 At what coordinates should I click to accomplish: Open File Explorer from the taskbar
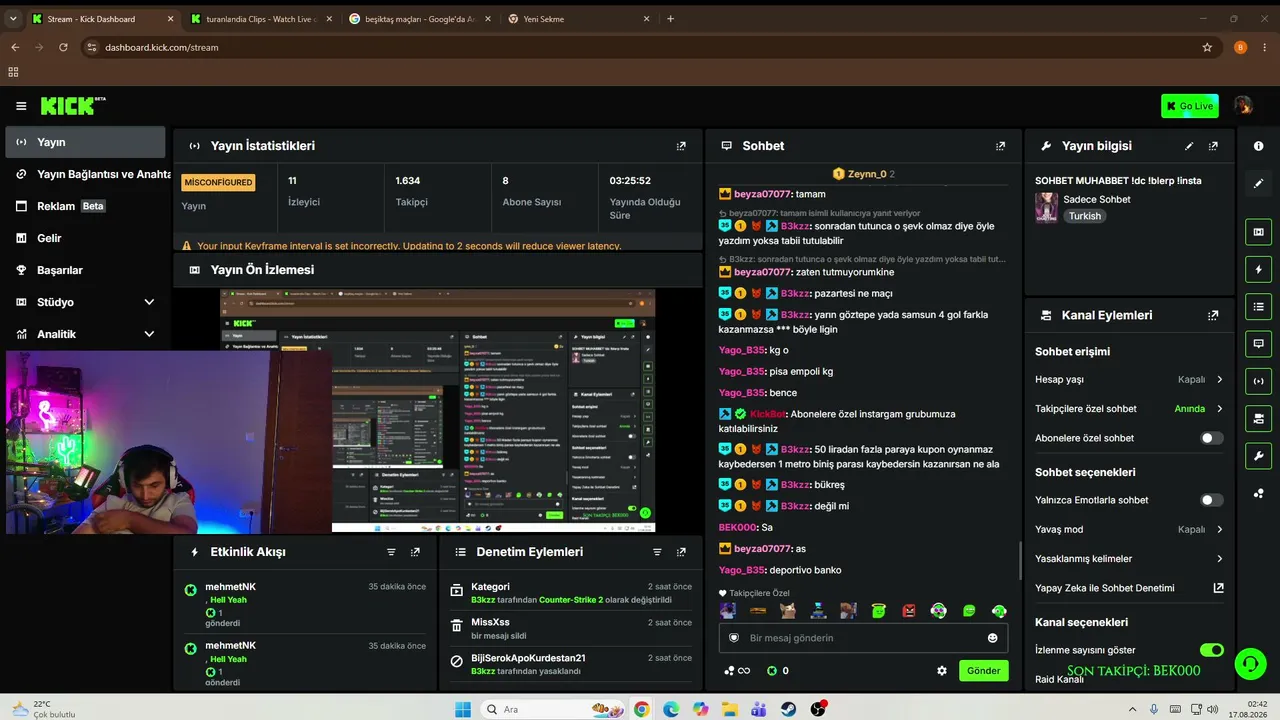coord(730,709)
